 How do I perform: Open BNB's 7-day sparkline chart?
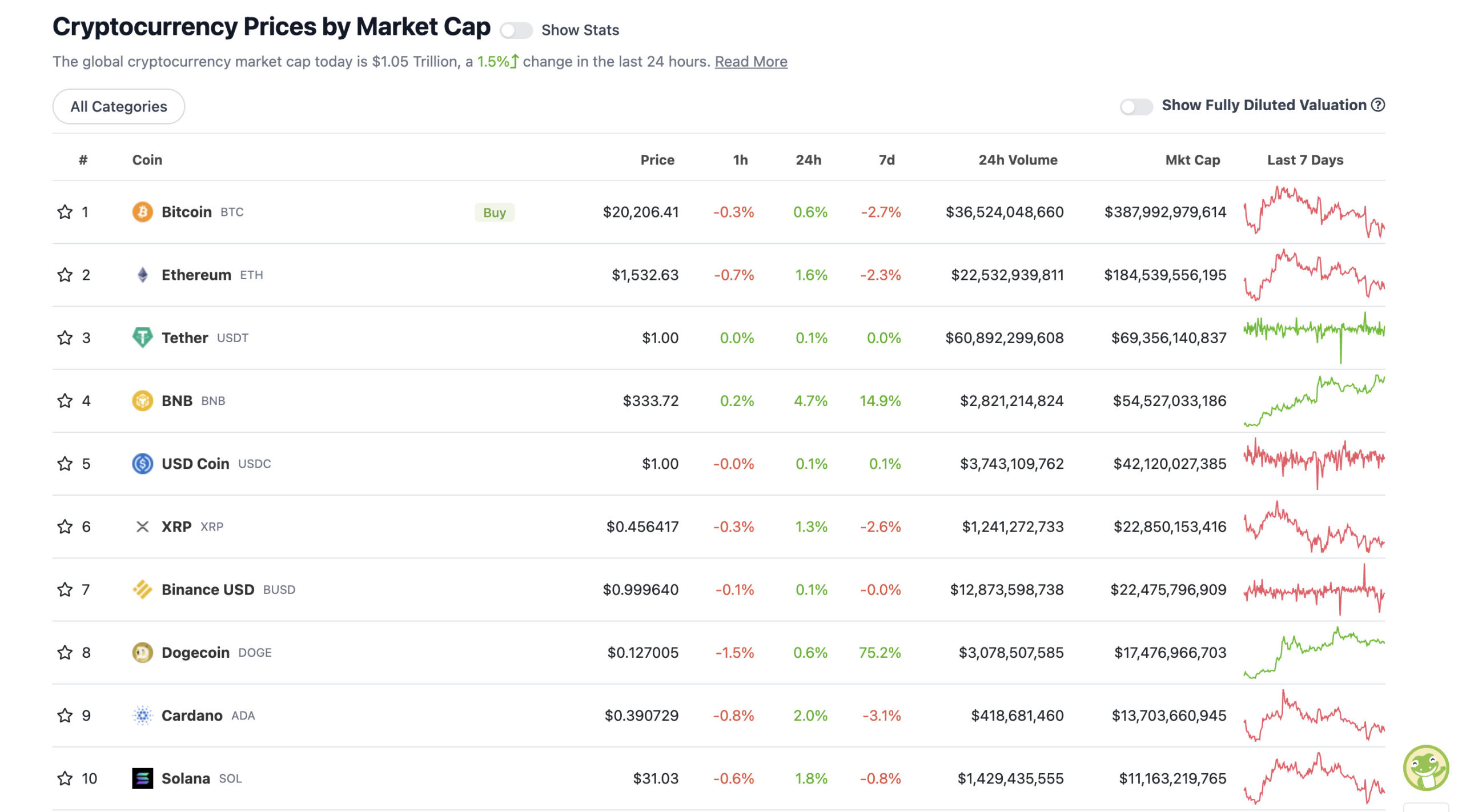pos(1314,400)
